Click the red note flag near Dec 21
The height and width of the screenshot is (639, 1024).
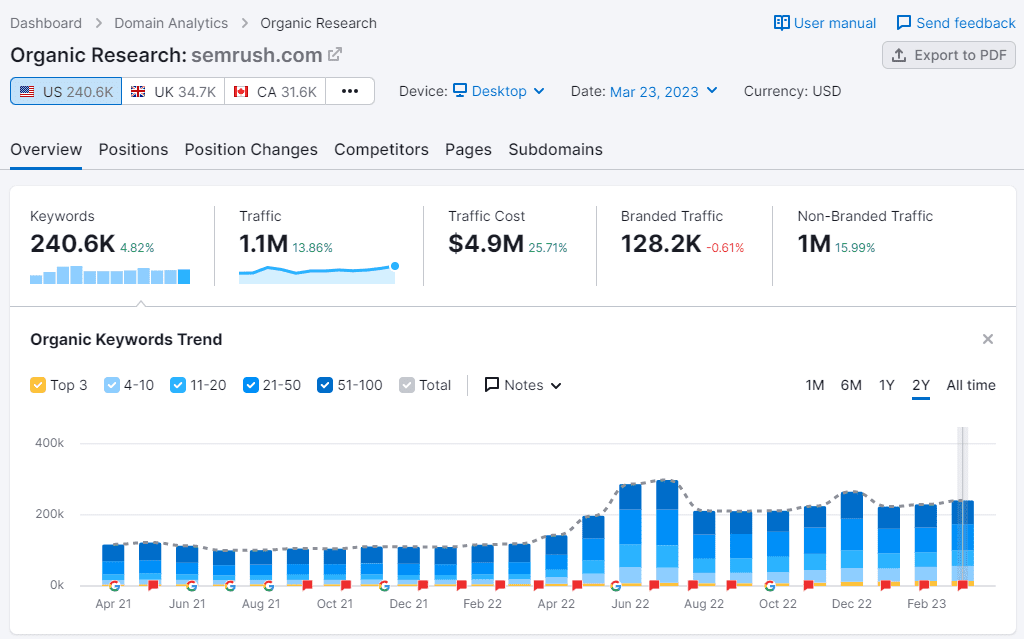pyautogui.click(x=423, y=585)
